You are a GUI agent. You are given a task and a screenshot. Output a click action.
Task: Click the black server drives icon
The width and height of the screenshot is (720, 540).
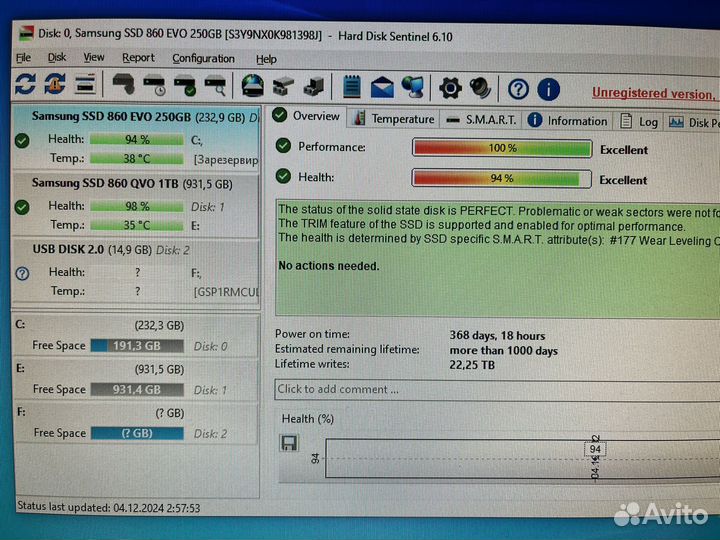[x=314, y=86]
